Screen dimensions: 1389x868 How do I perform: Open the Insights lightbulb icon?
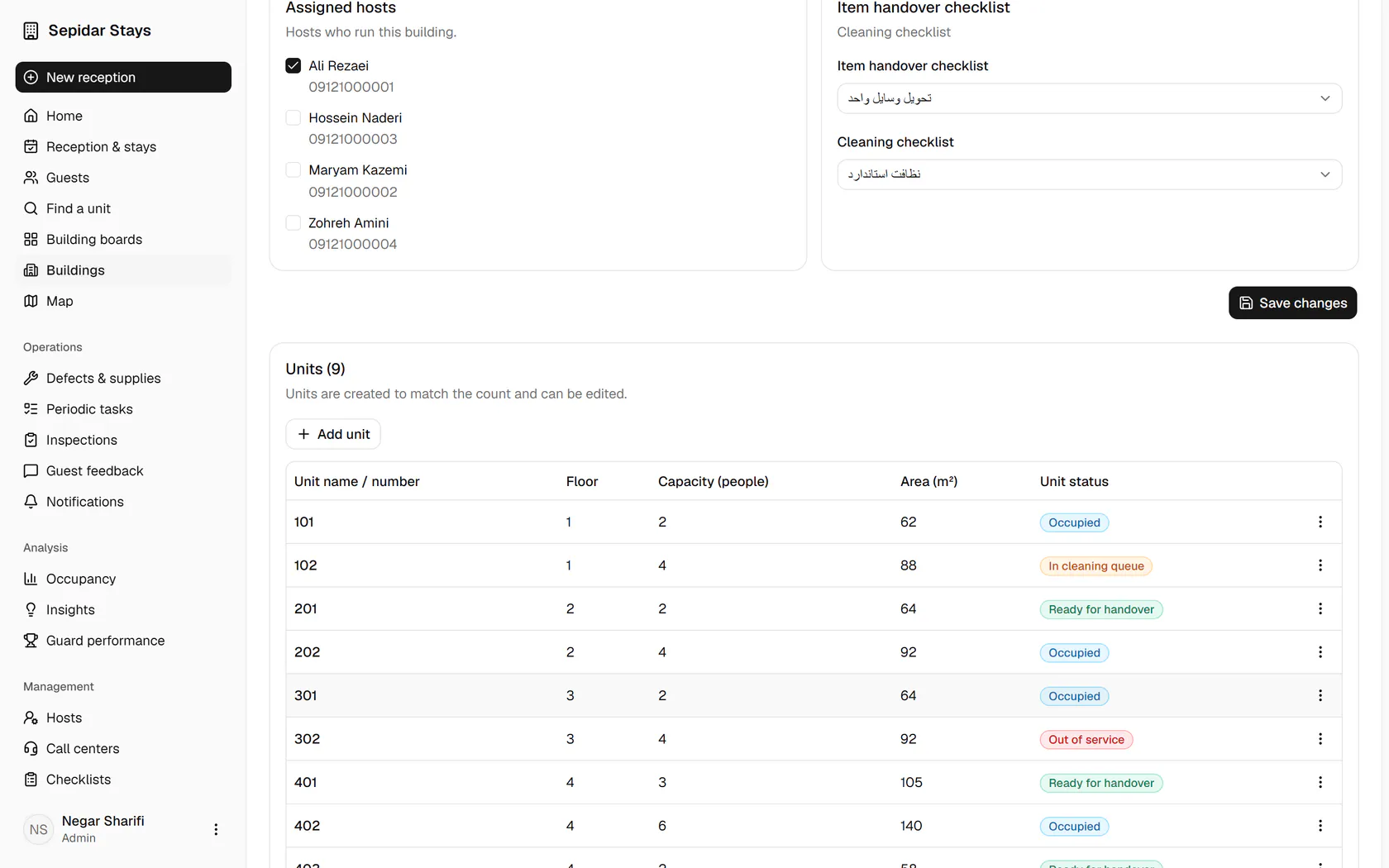(x=31, y=610)
